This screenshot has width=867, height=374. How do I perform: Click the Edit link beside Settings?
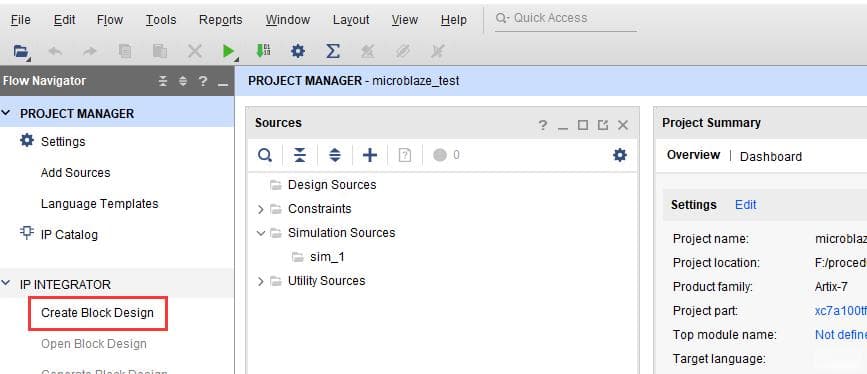click(745, 205)
